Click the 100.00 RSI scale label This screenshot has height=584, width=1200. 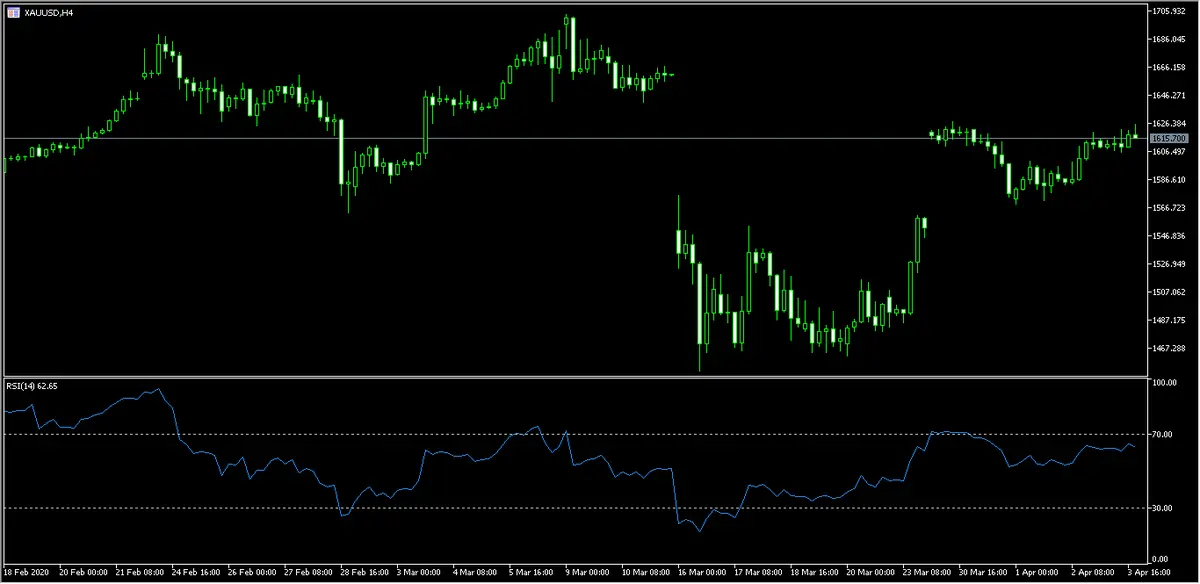[x=1167, y=380]
